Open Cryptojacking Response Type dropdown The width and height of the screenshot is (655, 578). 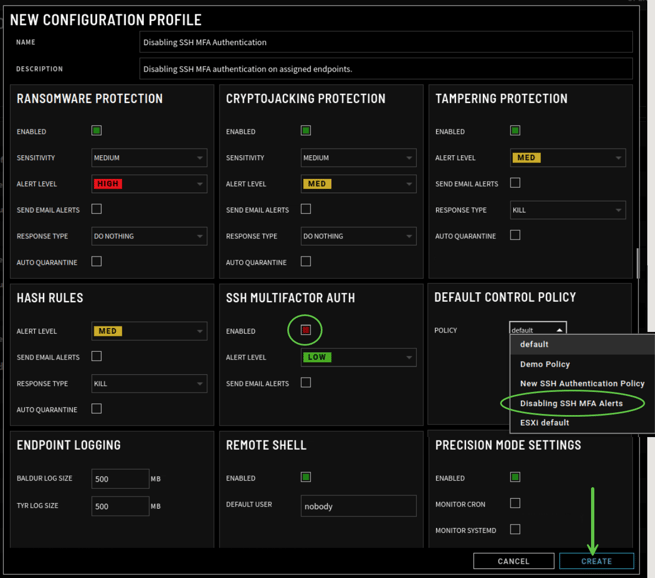pos(358,236)
